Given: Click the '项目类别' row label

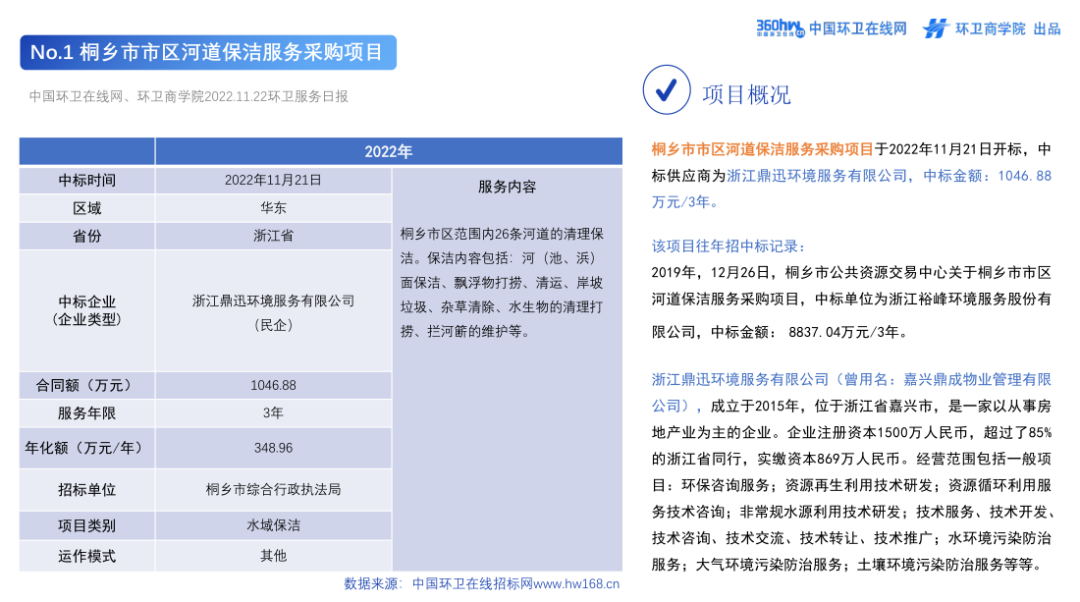Looking at the screenshot, I should point(87,526).
